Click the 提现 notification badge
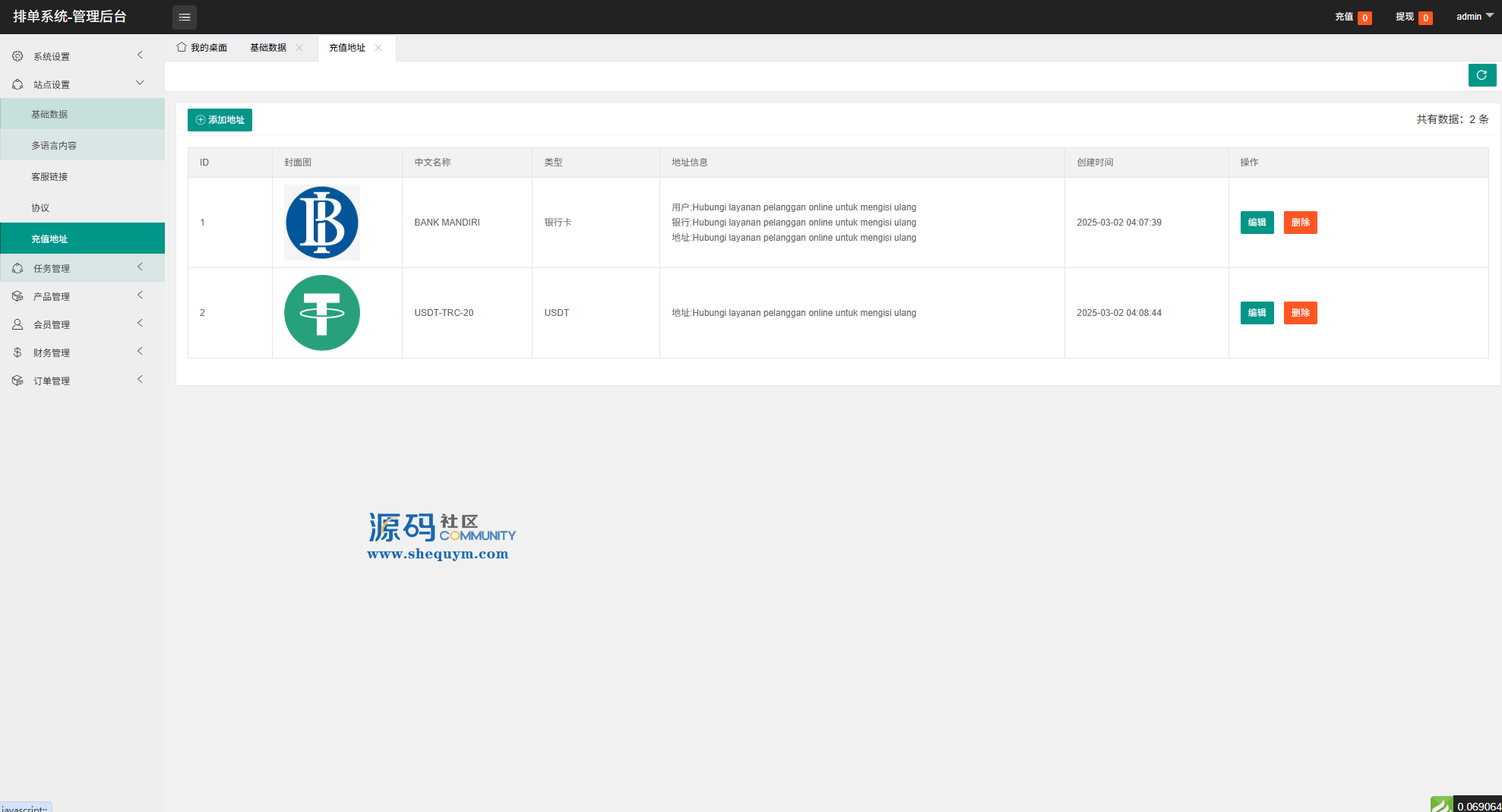The width and height of the screenshot is (1502, 812). tap(1425, 17)
